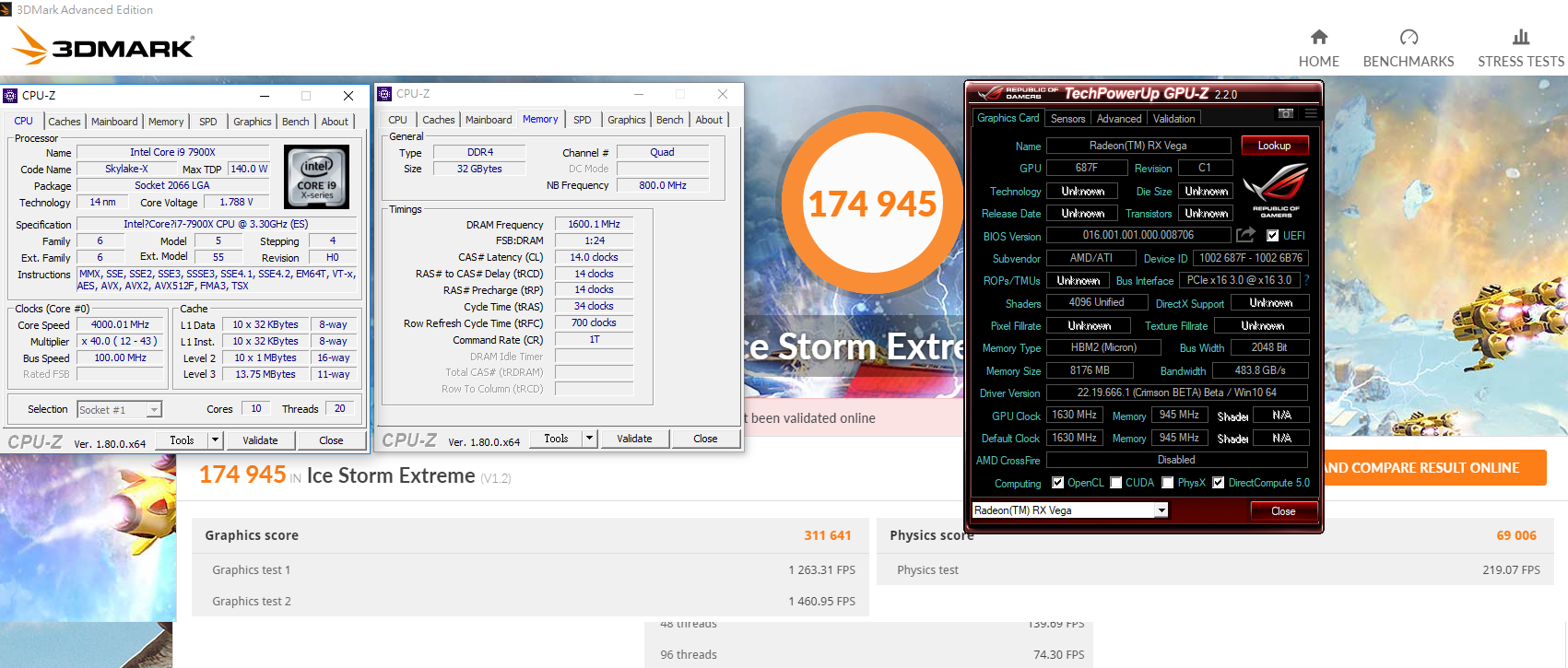This screenshot has width=1568, height=668.
Task: Click Close button in left CPU-Z
Action: coord(331,440)
